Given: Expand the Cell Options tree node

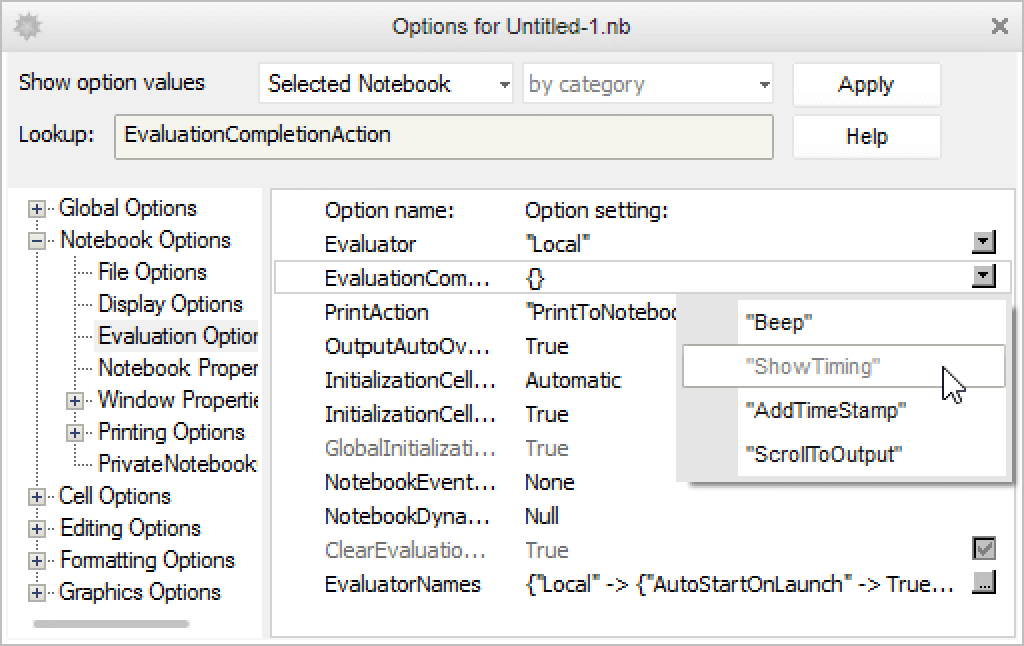Looking at the screenshot, I should pyautogui.click(x=38, y=497).
